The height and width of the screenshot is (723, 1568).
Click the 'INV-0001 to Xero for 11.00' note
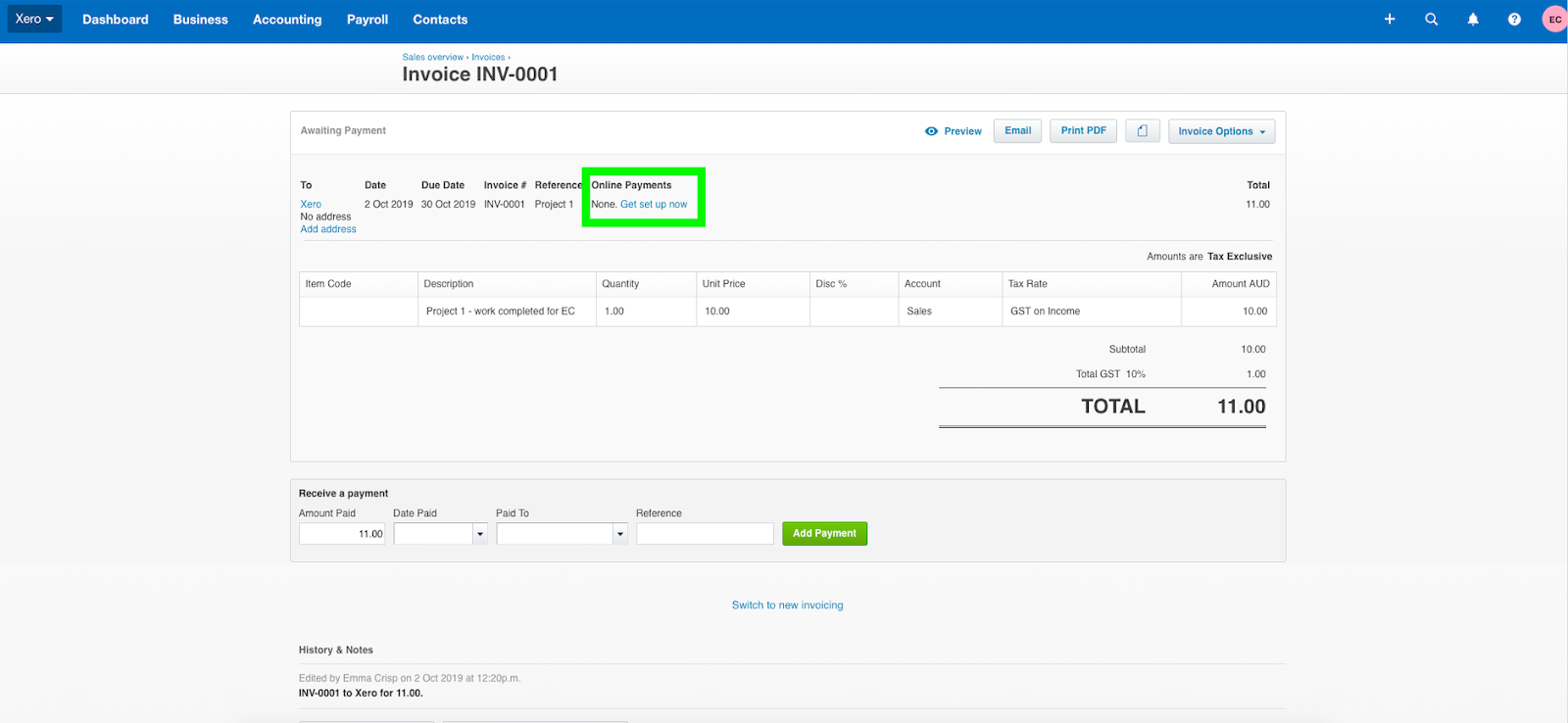click(x=361, y=694)
